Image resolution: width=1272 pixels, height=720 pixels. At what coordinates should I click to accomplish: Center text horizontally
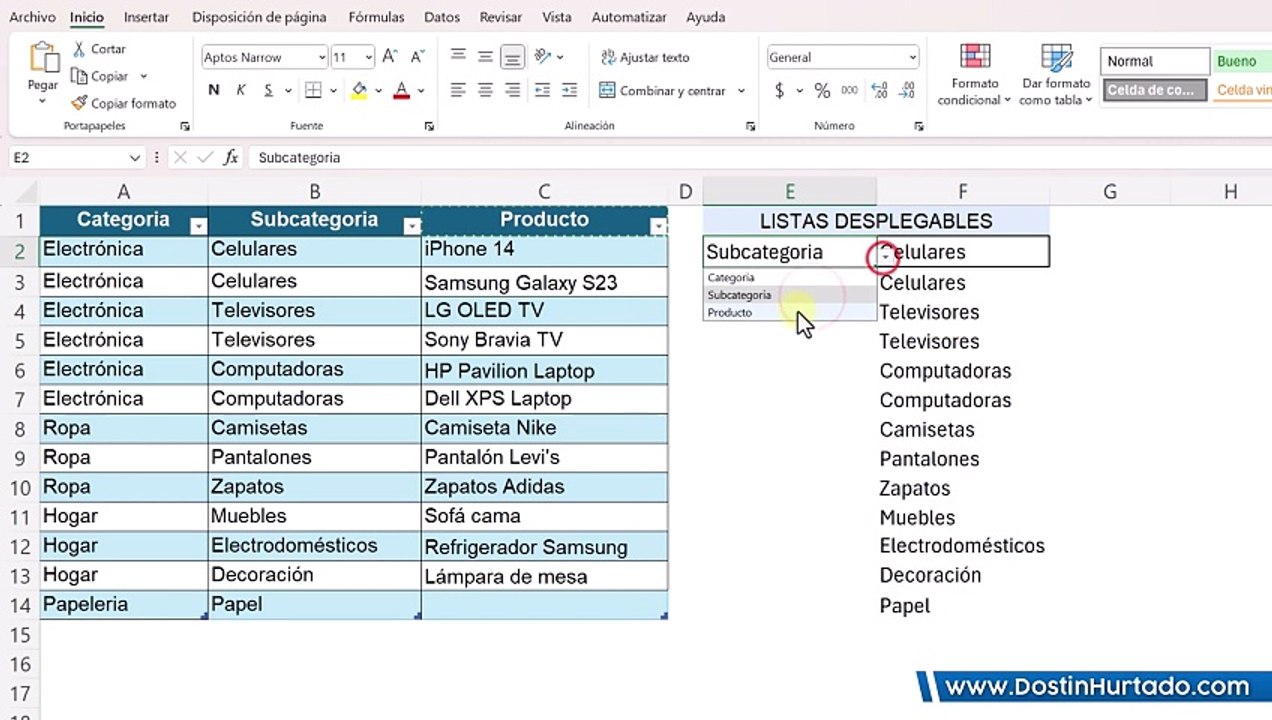click(485, 90)
